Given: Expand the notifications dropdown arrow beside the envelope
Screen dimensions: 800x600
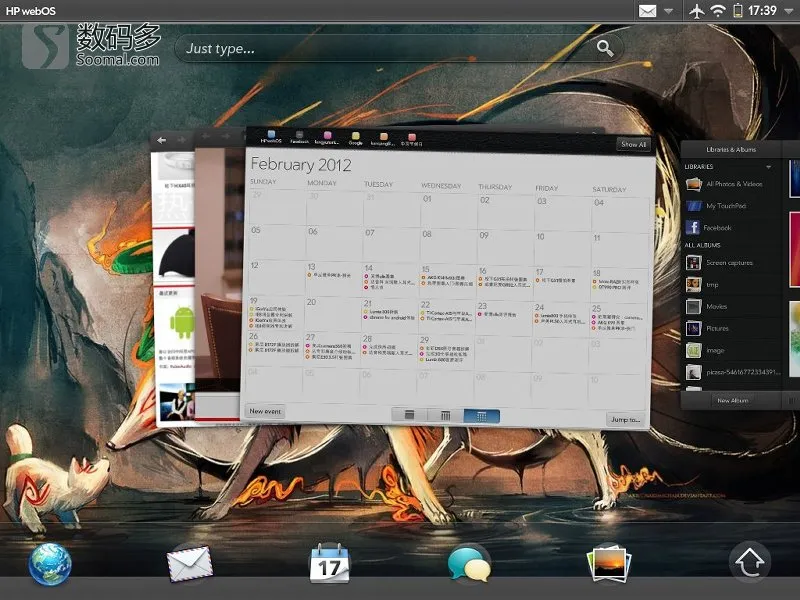Looking at the screenshot, I should (668, 11).
